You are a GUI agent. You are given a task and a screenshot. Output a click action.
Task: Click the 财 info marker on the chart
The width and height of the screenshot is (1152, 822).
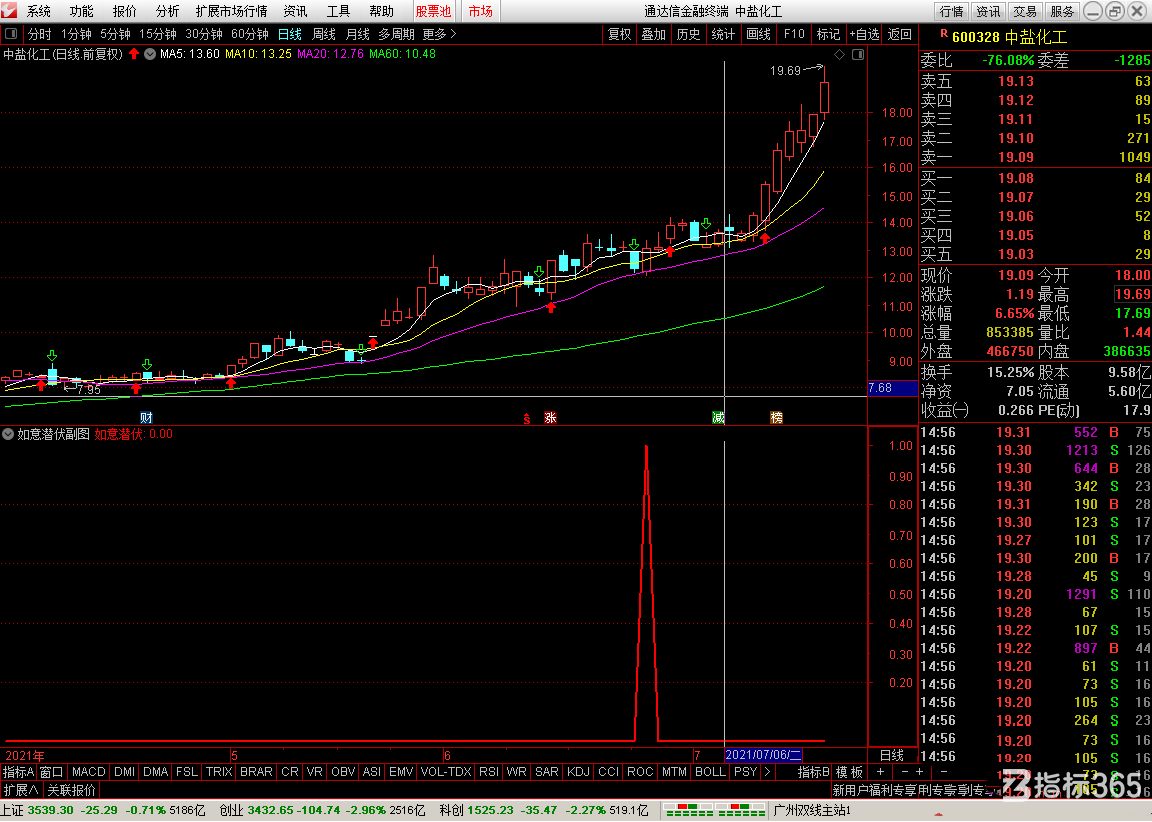pos(146,418)
